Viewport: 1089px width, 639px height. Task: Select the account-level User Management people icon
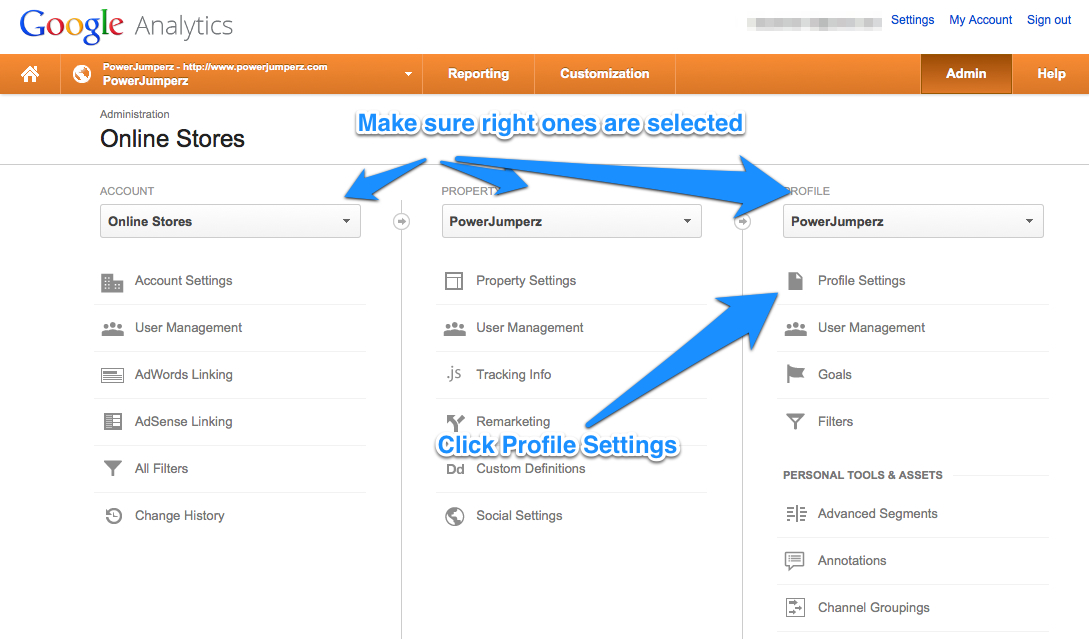pyautogui.click(x=113, y=329)
